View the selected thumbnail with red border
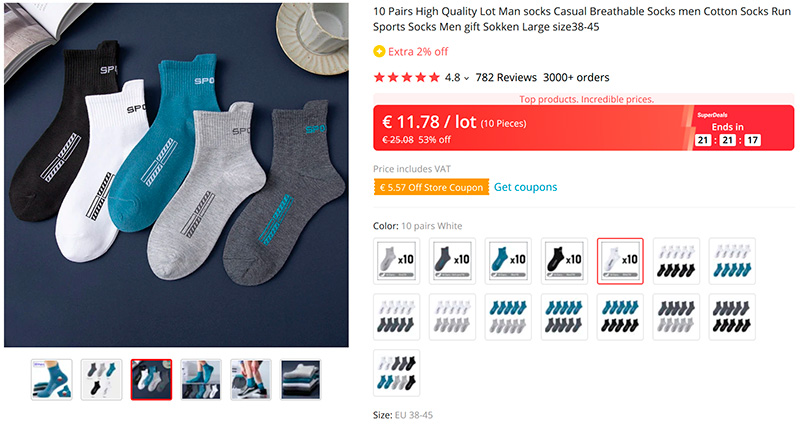Viewport: 800px width, 425px height. [x=151, y=380]
